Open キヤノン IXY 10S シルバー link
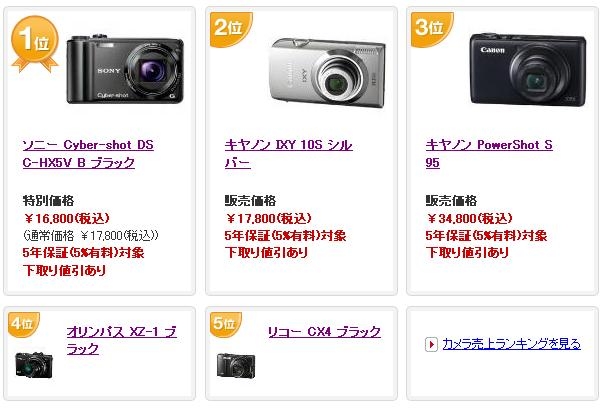Image resolution: width=607 pixels, height=408 pixels. [288, 154]
